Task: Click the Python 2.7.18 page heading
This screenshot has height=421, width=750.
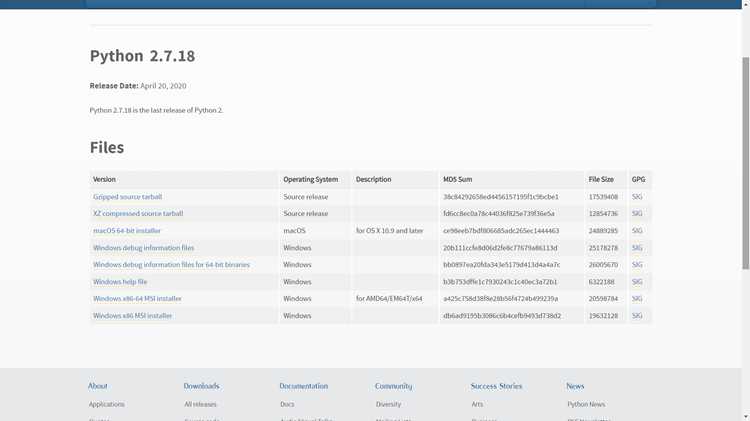Action: 143,56
